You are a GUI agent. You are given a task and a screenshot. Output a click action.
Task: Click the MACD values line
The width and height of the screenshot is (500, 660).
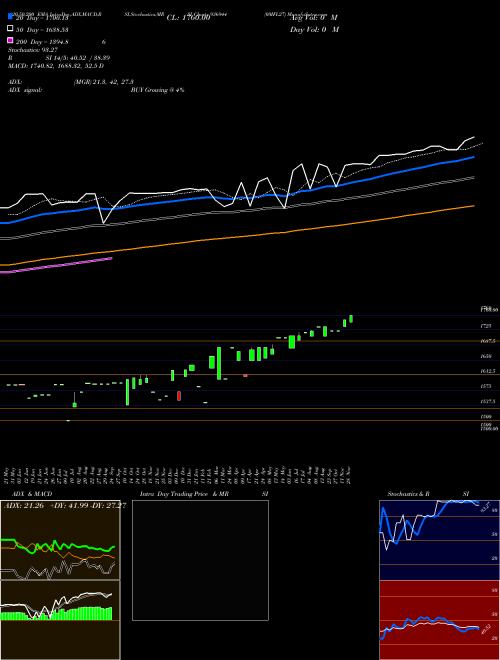56,66
